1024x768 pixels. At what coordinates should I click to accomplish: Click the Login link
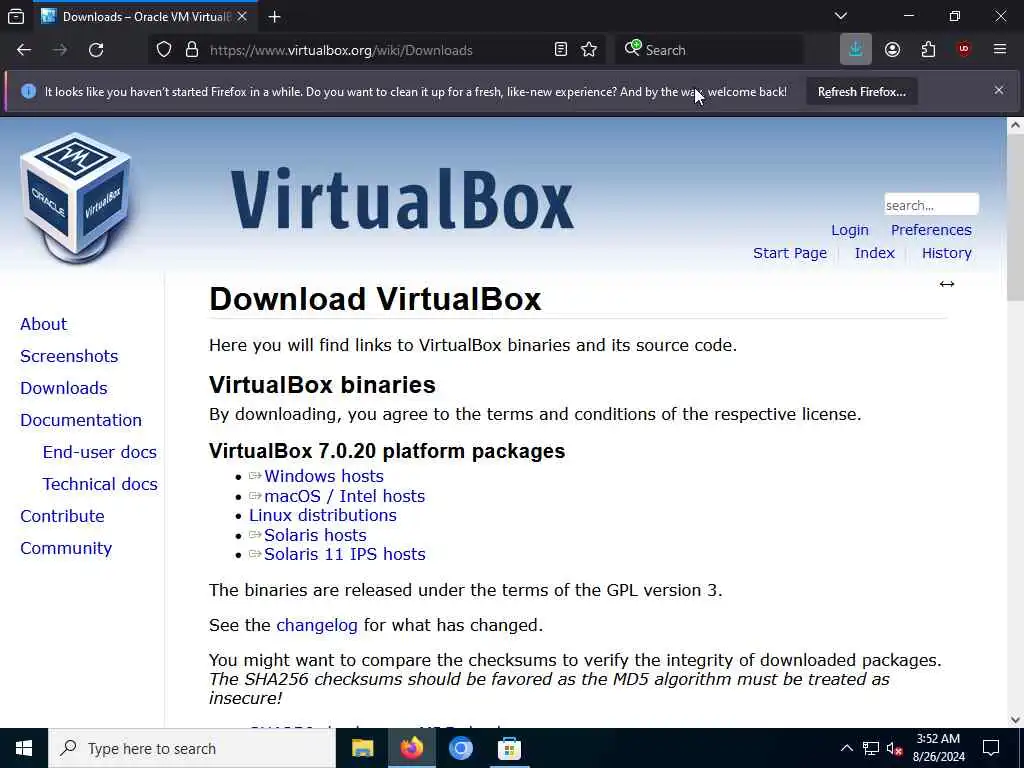coord(850,230)
